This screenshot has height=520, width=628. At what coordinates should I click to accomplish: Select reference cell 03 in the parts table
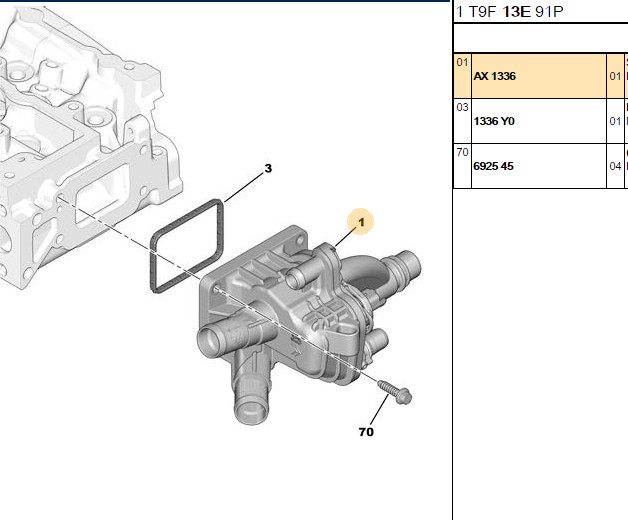tap(462, 107)
